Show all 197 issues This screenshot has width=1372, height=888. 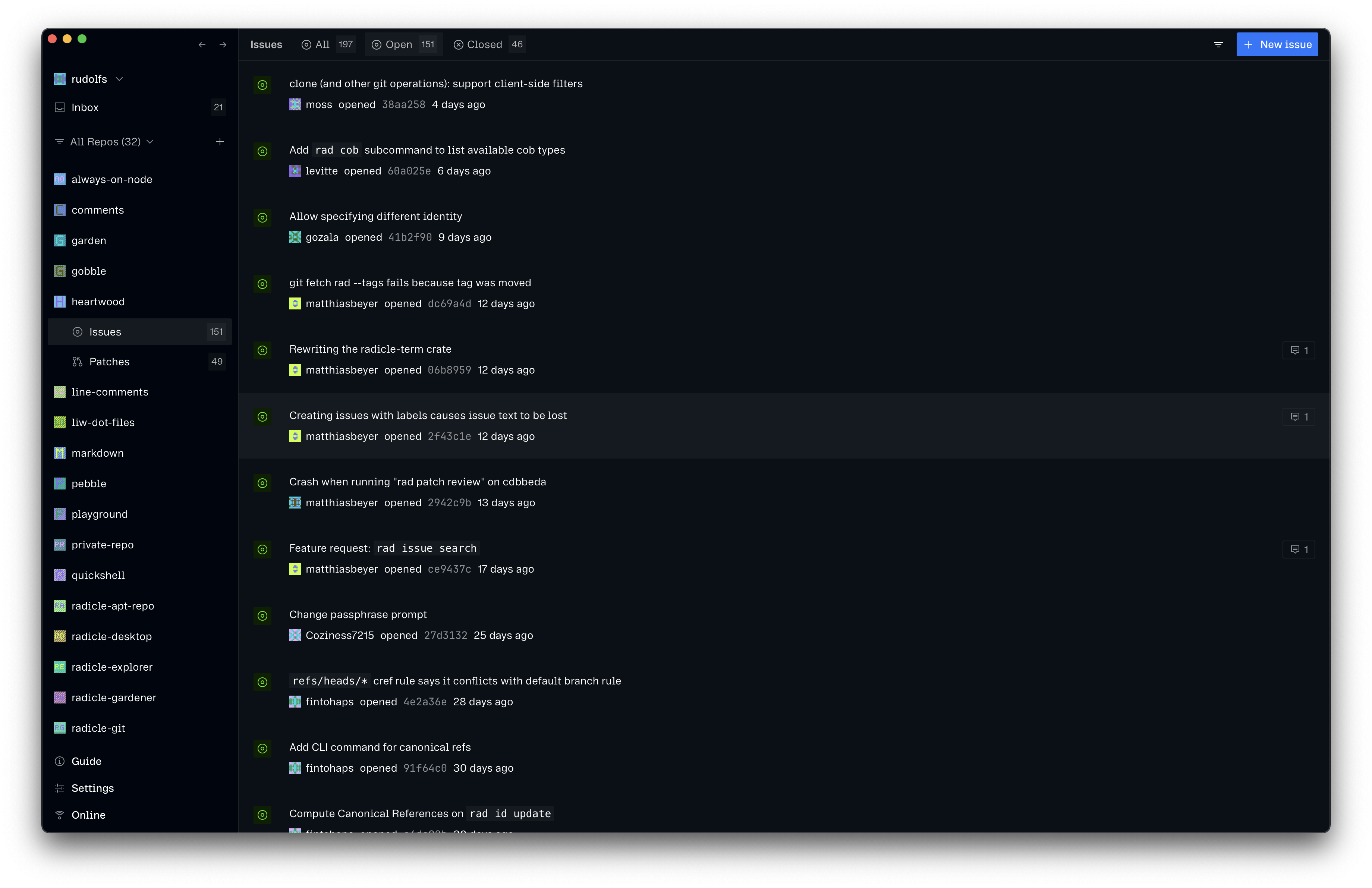(327, 45)
